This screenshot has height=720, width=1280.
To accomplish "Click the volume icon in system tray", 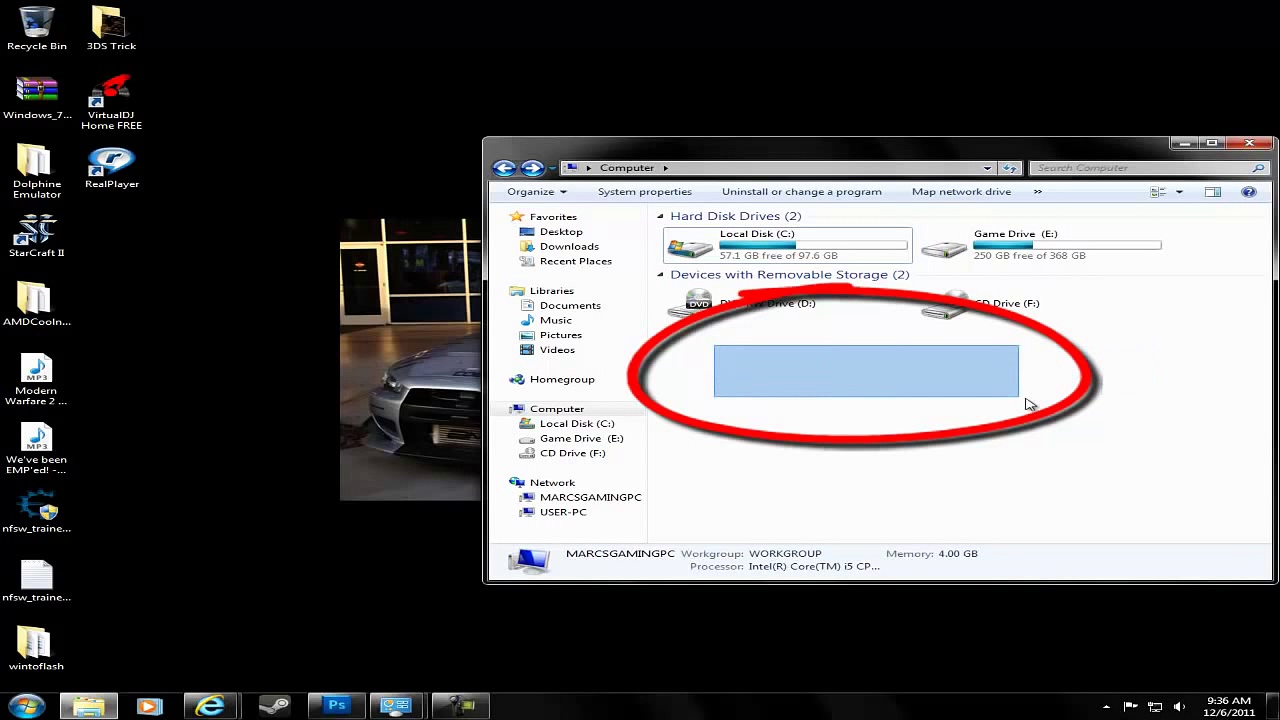I will (x=1180, y=707).
